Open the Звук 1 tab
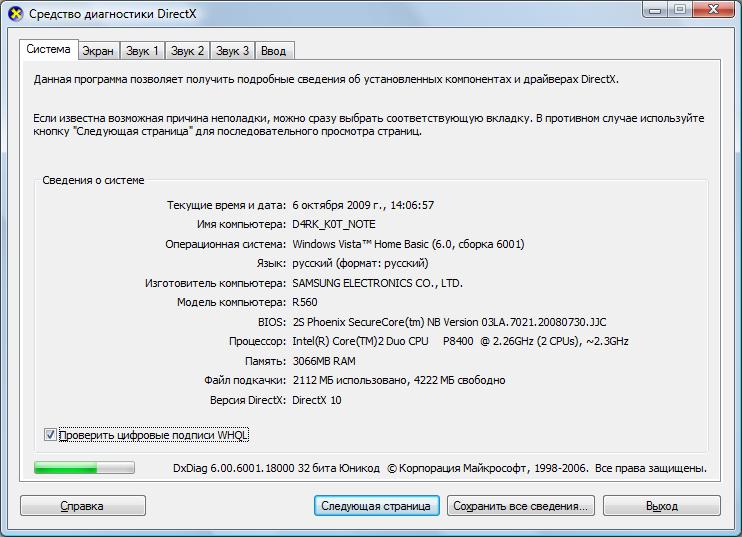The image size is (742, 537). click(x=142, y=51)
